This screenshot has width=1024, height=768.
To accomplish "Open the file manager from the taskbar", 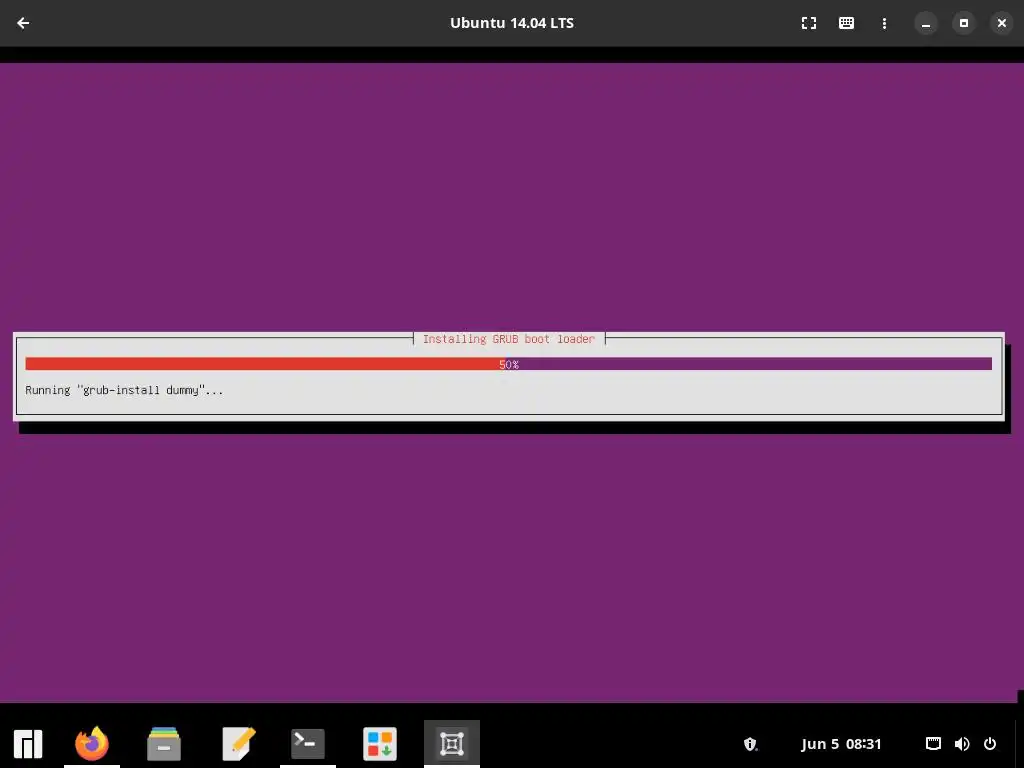I will 163,743.
